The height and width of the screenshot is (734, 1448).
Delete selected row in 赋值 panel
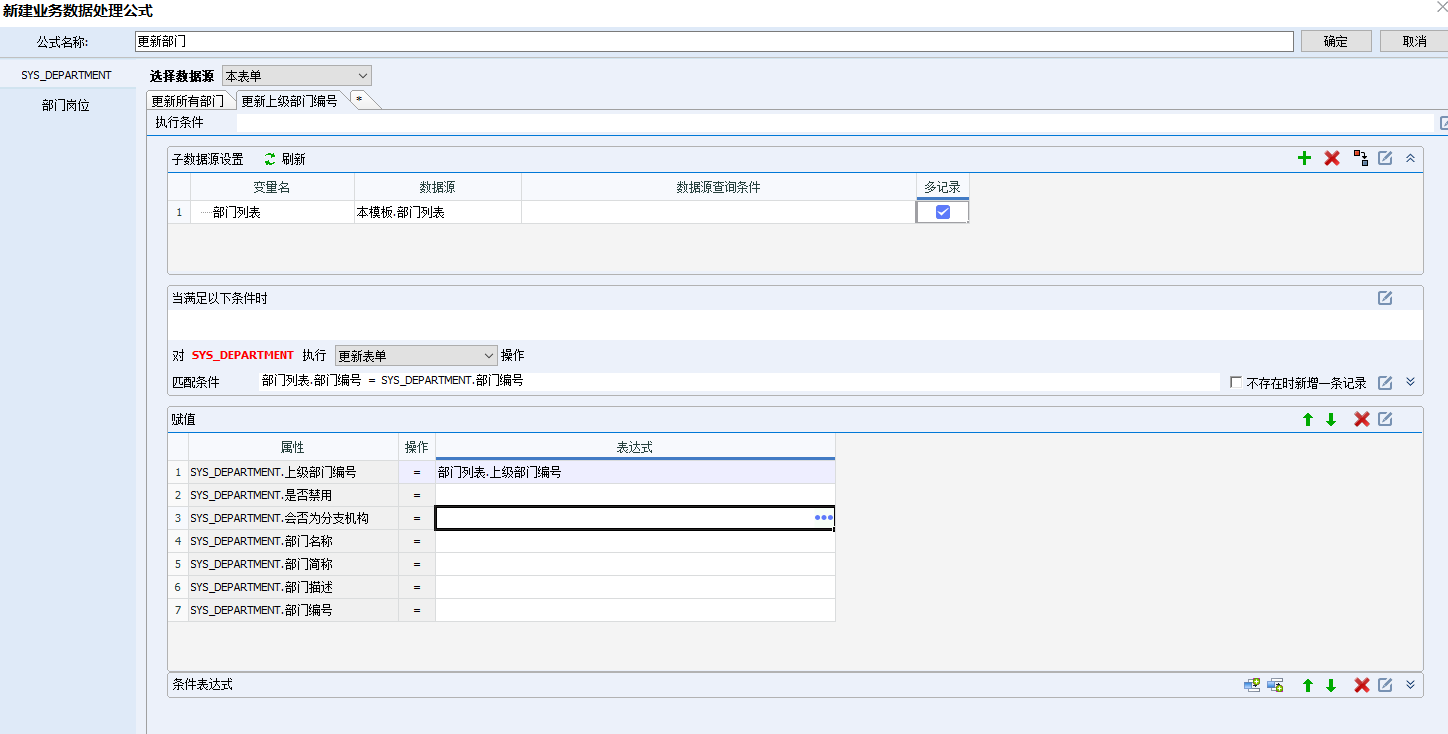pyautogui.click(x=1361, y=419)
